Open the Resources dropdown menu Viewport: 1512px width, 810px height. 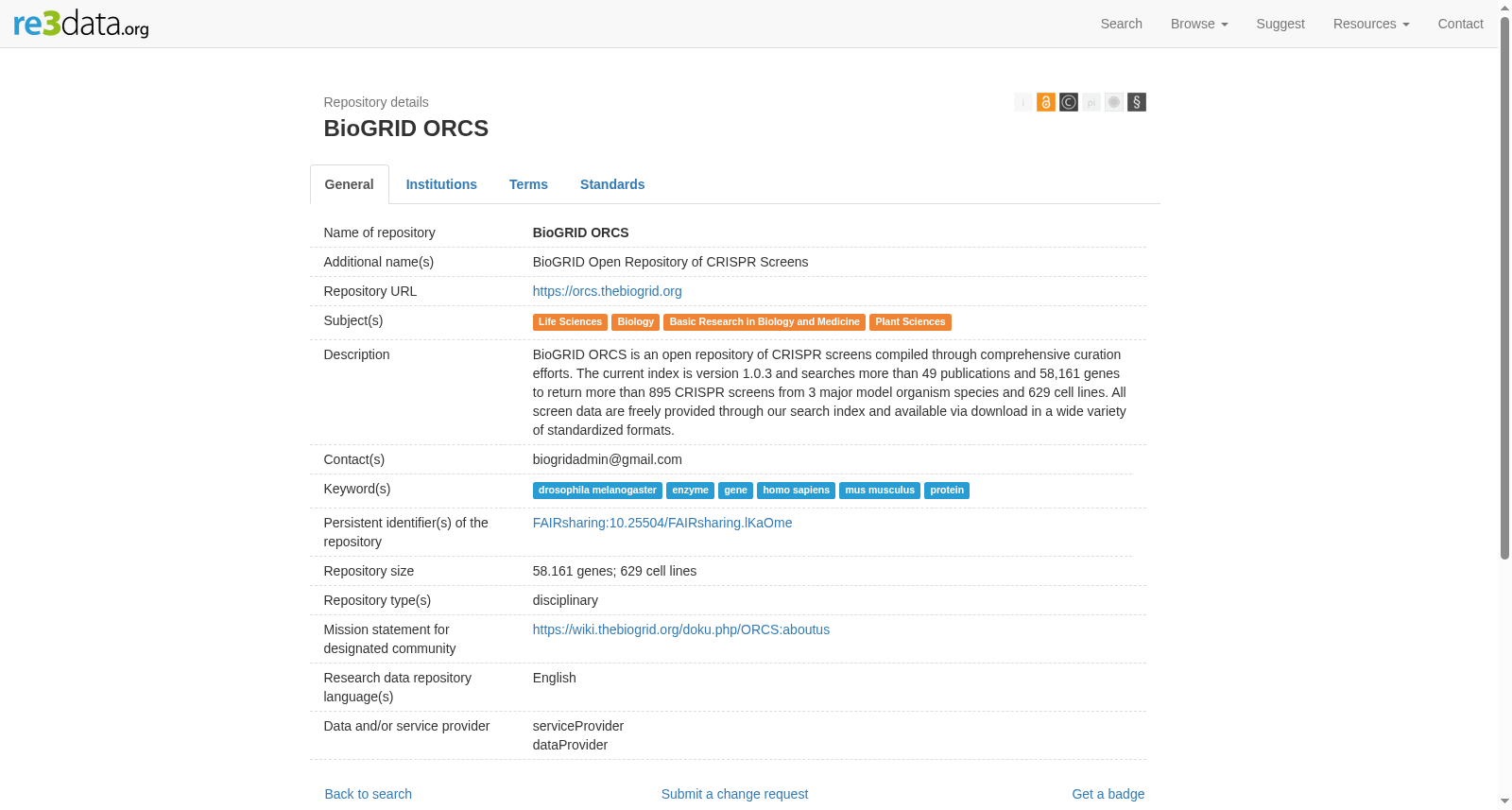point(1371,24)
